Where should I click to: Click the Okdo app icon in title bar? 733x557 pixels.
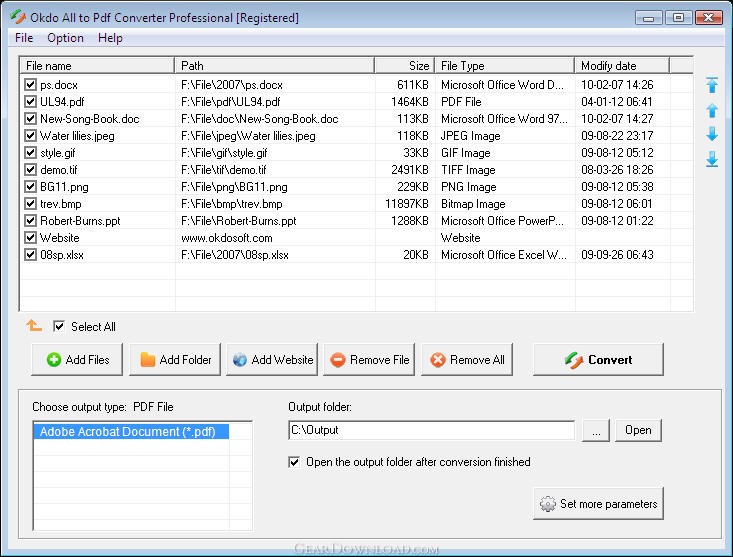point(18,17)
